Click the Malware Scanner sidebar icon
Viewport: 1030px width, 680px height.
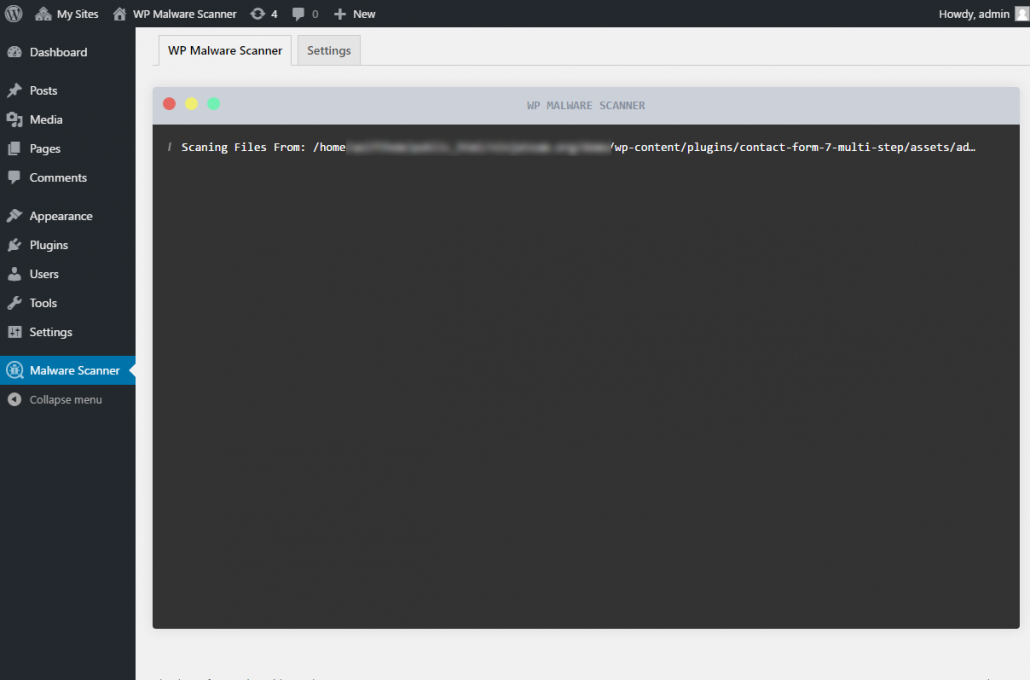pyautogui.click(x=14, y=371)
